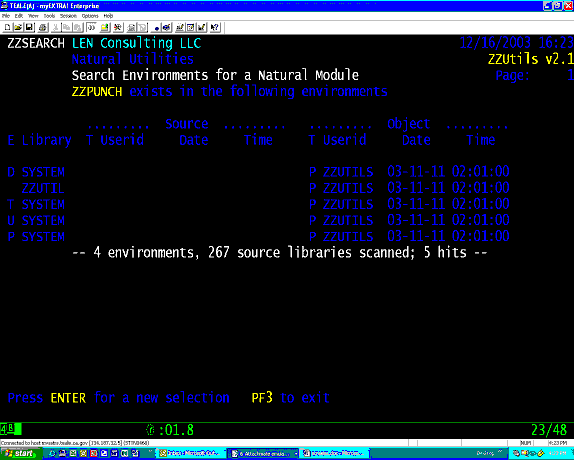
Task: Click 'Natural Utilities' heading text
Action: (133, 59)
